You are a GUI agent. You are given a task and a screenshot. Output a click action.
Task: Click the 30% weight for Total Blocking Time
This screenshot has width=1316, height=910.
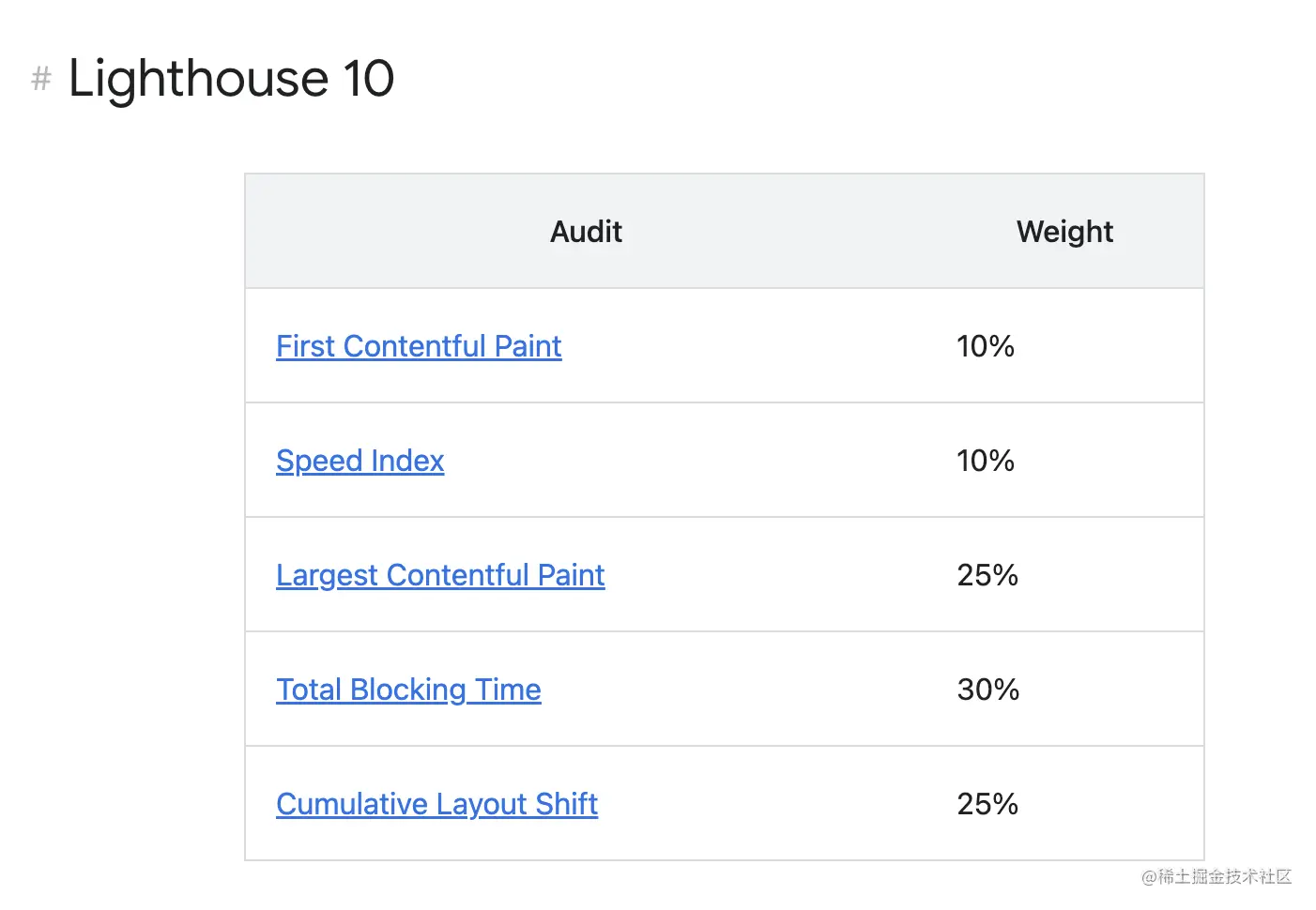tap(988, 690)
